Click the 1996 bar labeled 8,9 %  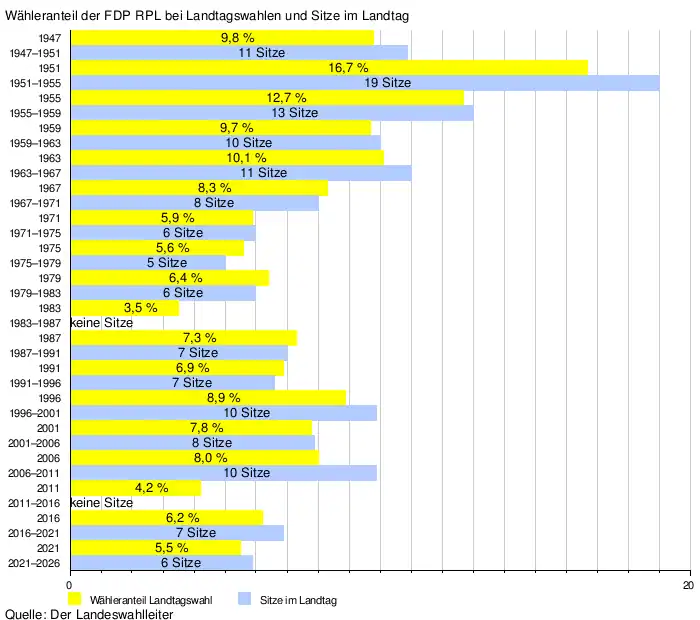[x=207, y=398]
